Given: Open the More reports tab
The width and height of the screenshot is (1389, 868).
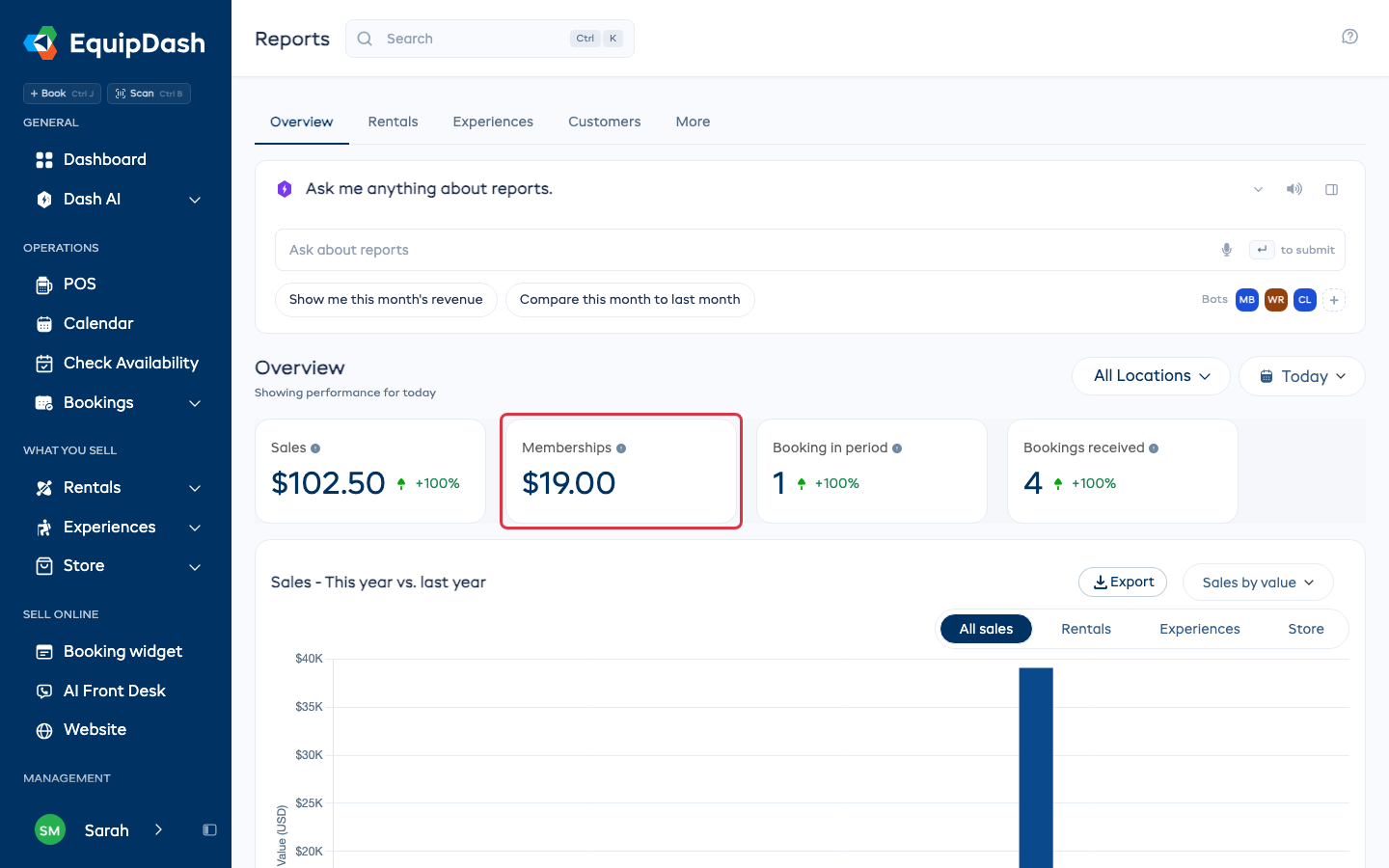Looking at the screenshot, I should tap(693, 122).
